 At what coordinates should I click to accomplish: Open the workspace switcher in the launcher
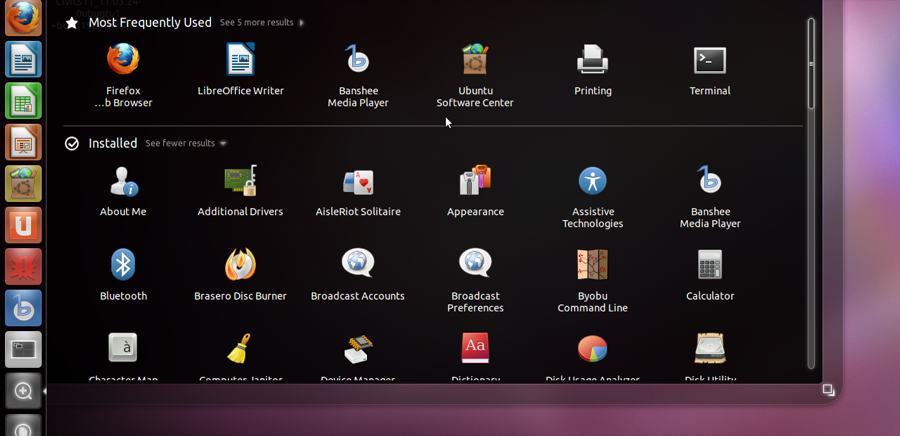pos(24,349)
